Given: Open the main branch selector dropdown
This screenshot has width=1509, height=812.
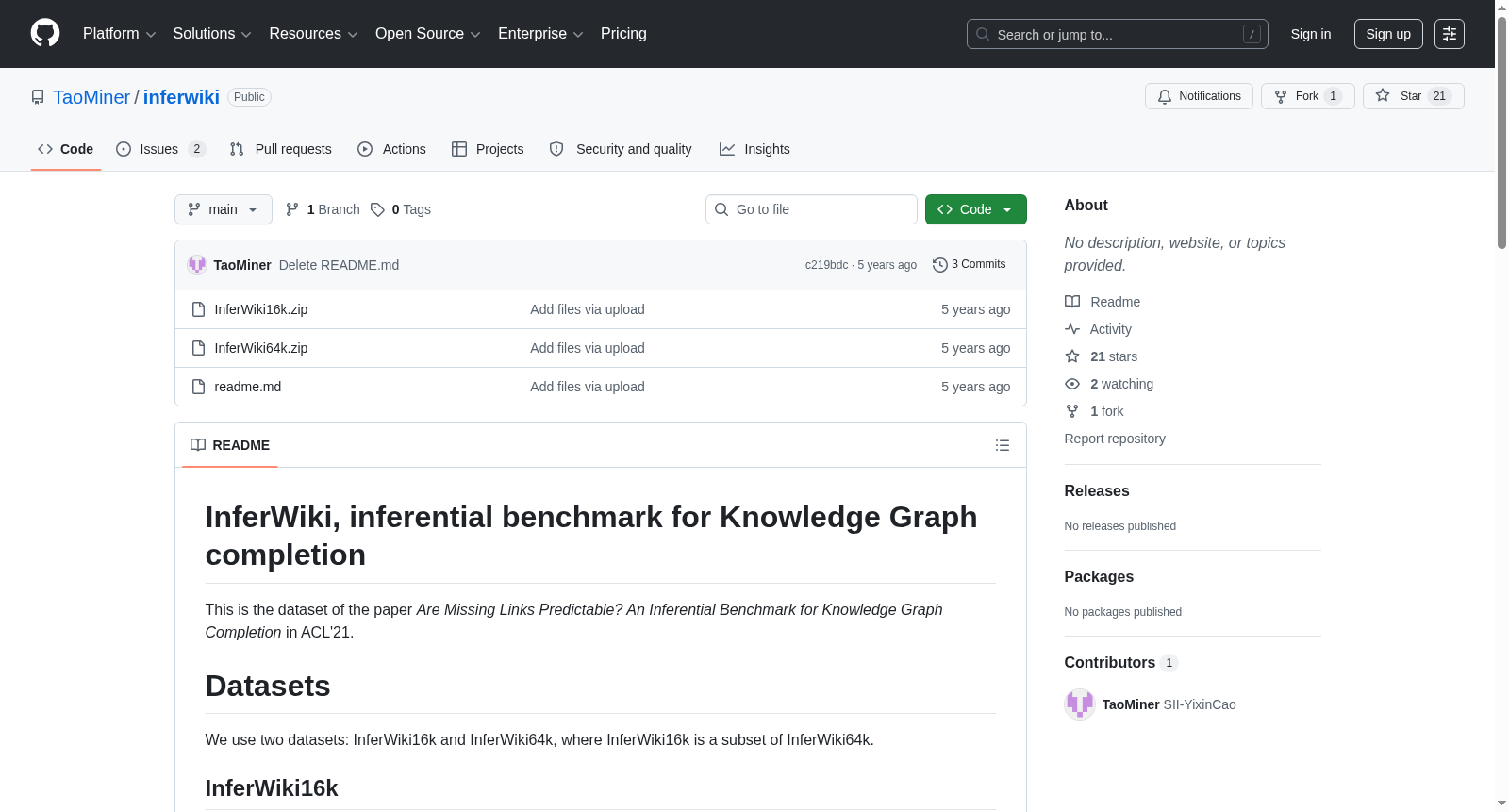Looking at the screenshot, I should pyautogui.click(x=224, y=209).
